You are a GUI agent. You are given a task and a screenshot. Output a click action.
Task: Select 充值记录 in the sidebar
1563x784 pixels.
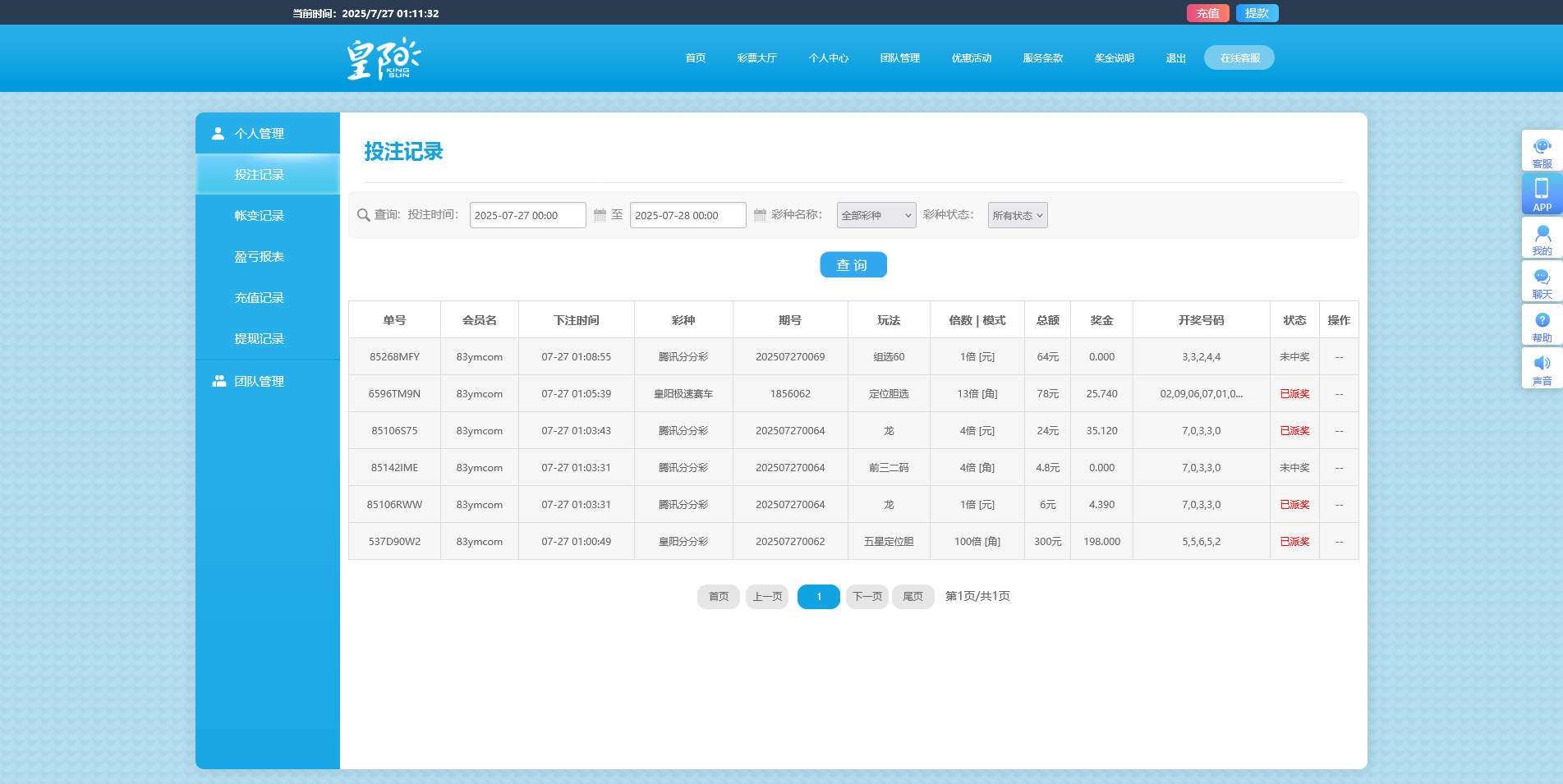click(268, 297)
